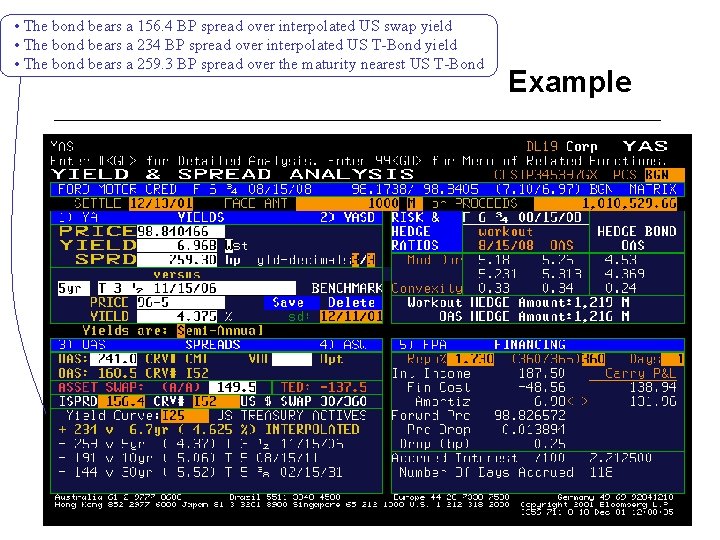Click the interpolated 6.7yr spread row
The height and width of the screenshot is (540, 720).
point(209,430)
